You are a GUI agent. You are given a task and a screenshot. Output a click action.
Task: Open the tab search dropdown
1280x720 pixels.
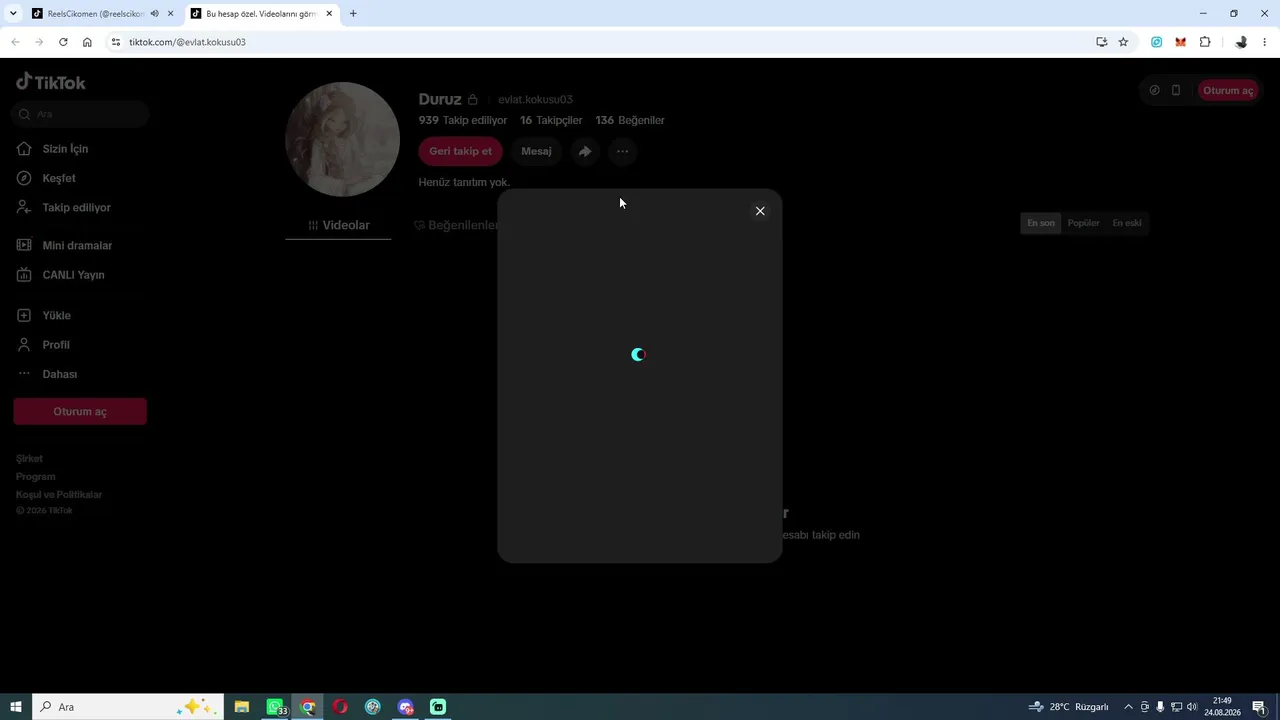(13, 14)
